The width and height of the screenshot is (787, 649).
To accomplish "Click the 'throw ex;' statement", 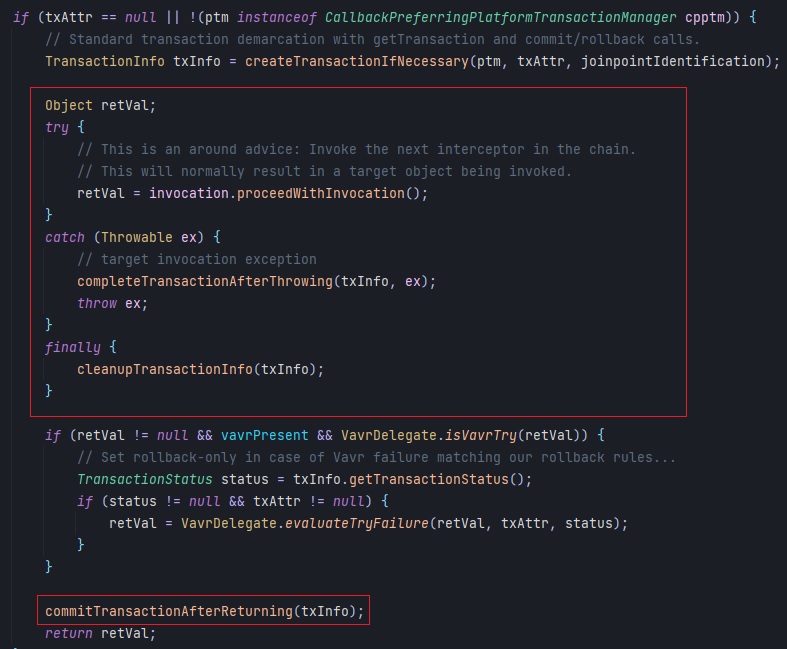I will [112, 303].
